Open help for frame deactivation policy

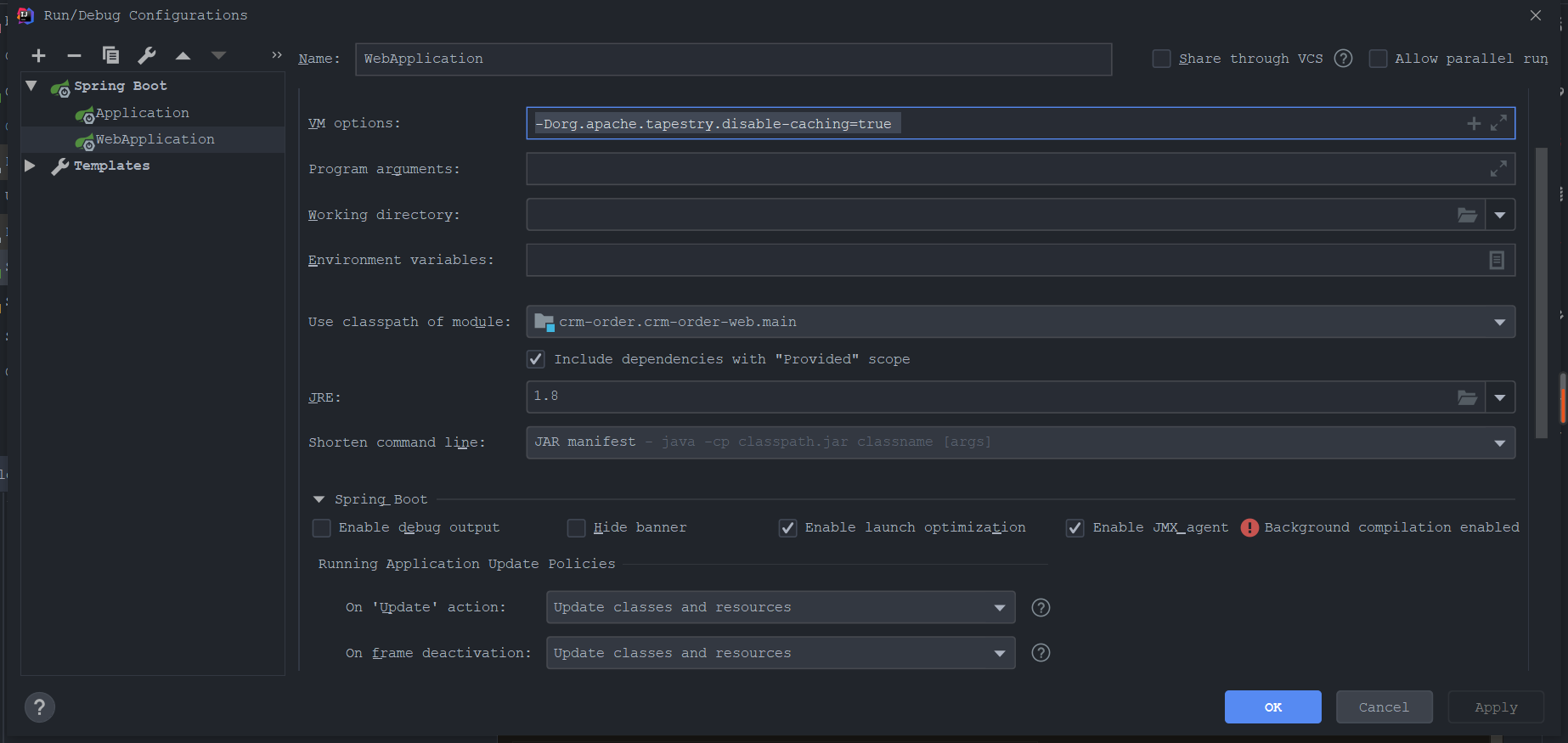1041,653
